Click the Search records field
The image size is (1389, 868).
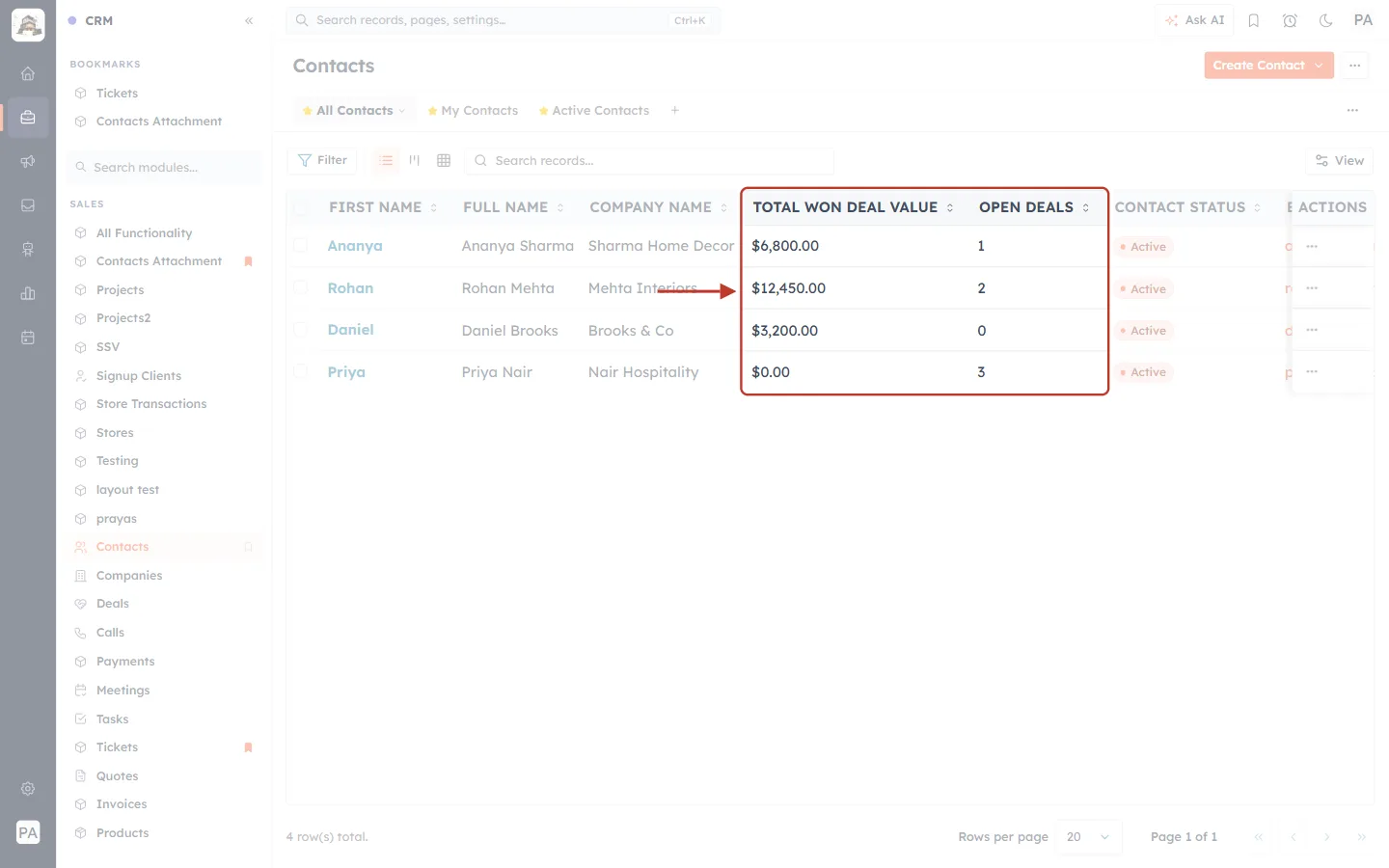click(649, 161)
